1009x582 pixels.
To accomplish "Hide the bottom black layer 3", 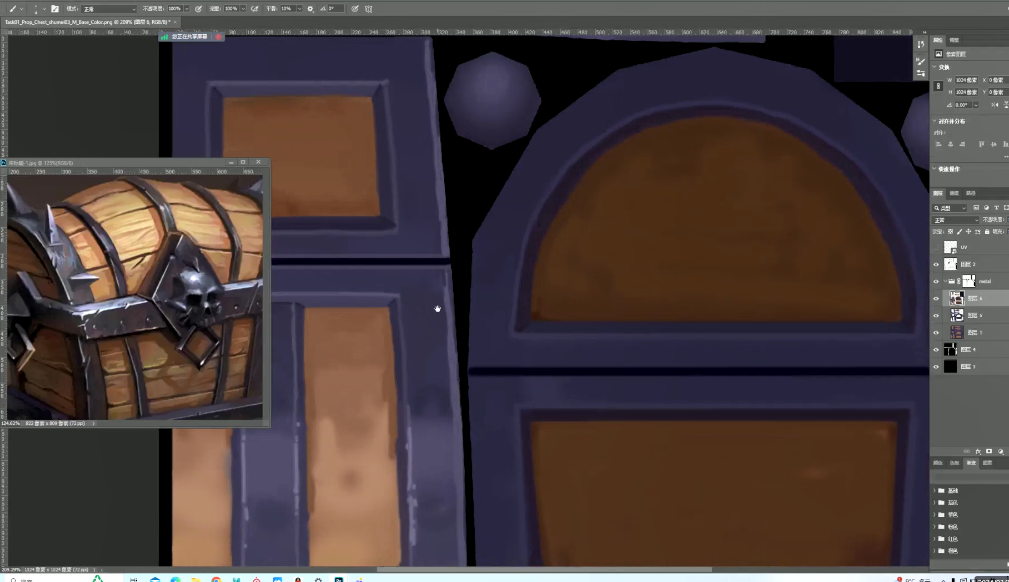I will point(936,367).
